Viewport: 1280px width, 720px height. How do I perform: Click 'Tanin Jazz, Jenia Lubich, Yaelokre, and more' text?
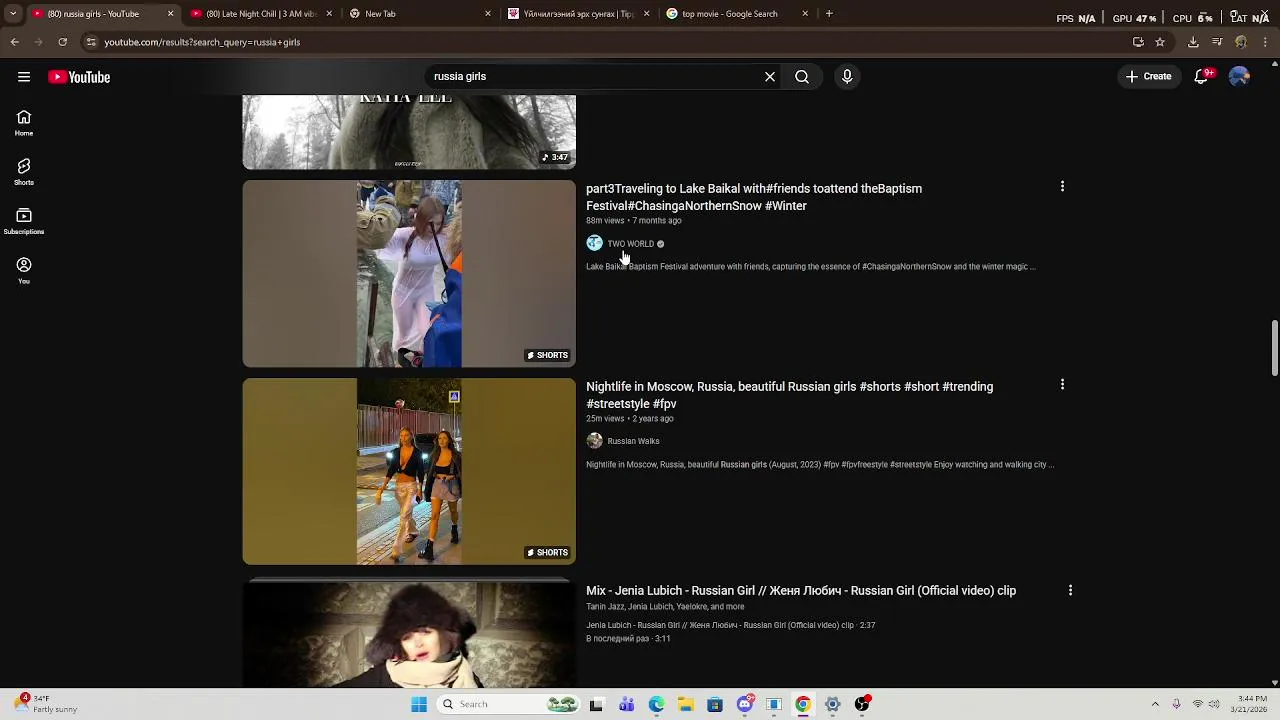(665, 607)
